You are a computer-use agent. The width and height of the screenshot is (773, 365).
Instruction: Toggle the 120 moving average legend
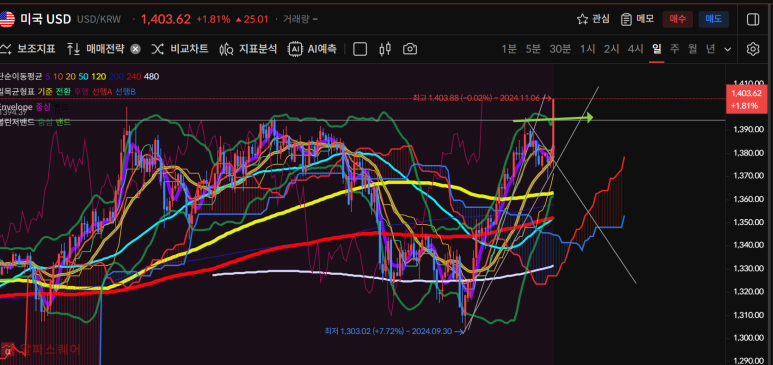click(99, 76)
